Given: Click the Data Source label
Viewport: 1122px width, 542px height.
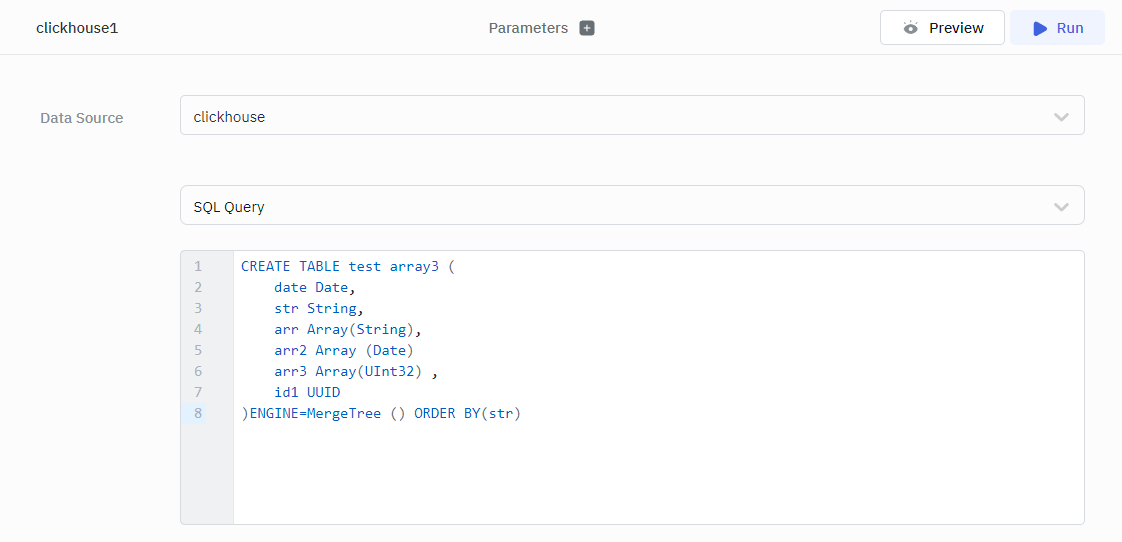Looking at the screenshot, I should click(82, 118).
